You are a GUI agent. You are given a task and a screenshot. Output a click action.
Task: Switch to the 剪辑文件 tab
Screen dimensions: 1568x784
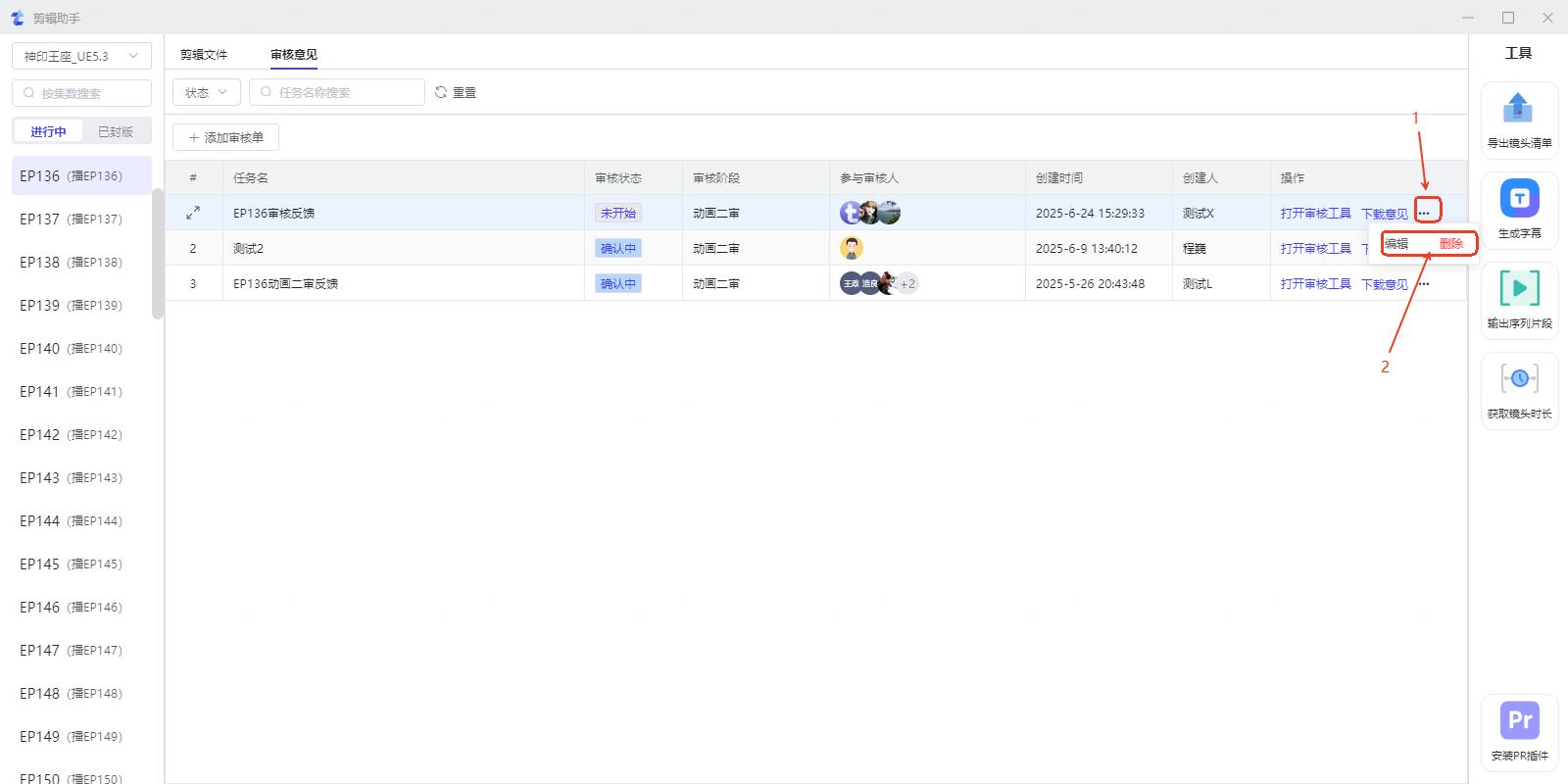coord(204,55)
